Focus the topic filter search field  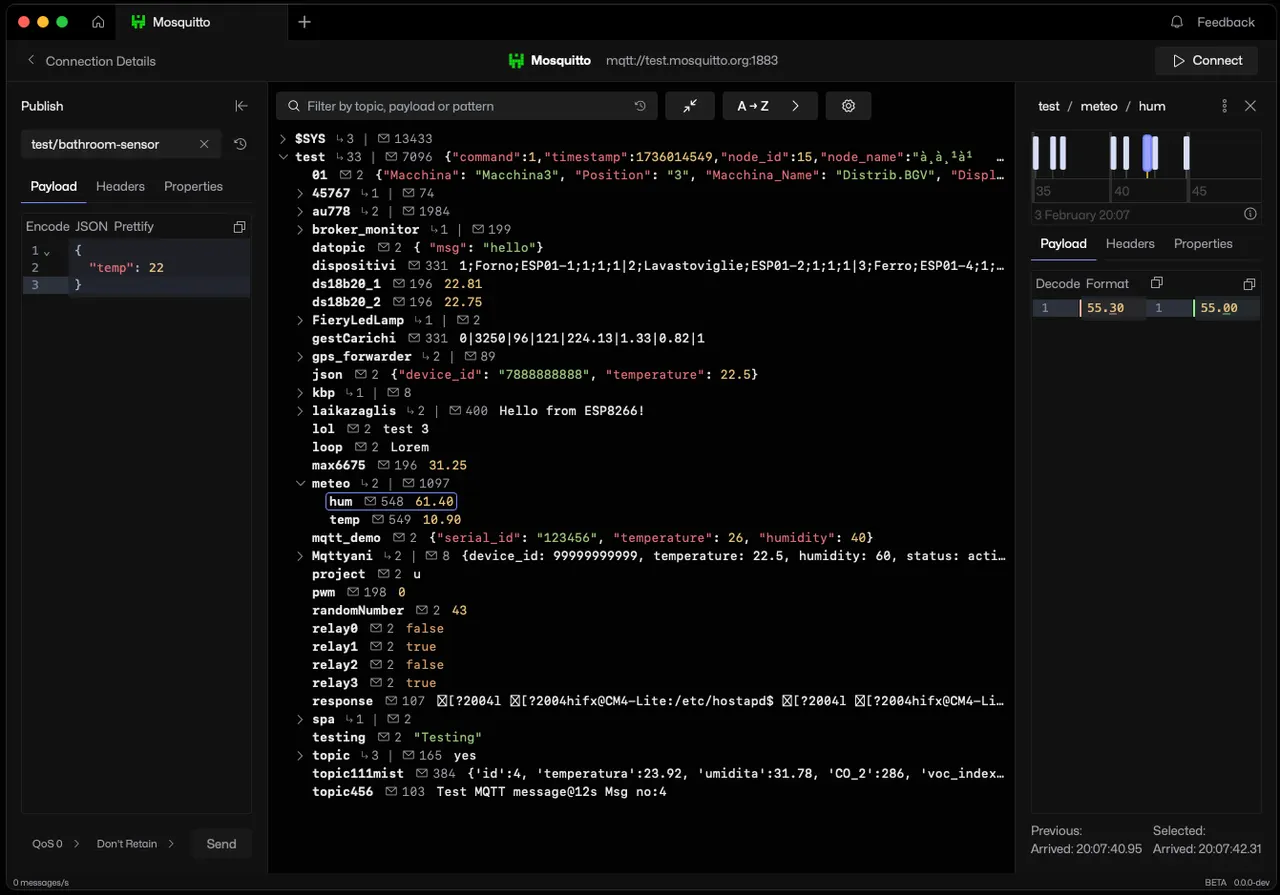click(467, 106)
